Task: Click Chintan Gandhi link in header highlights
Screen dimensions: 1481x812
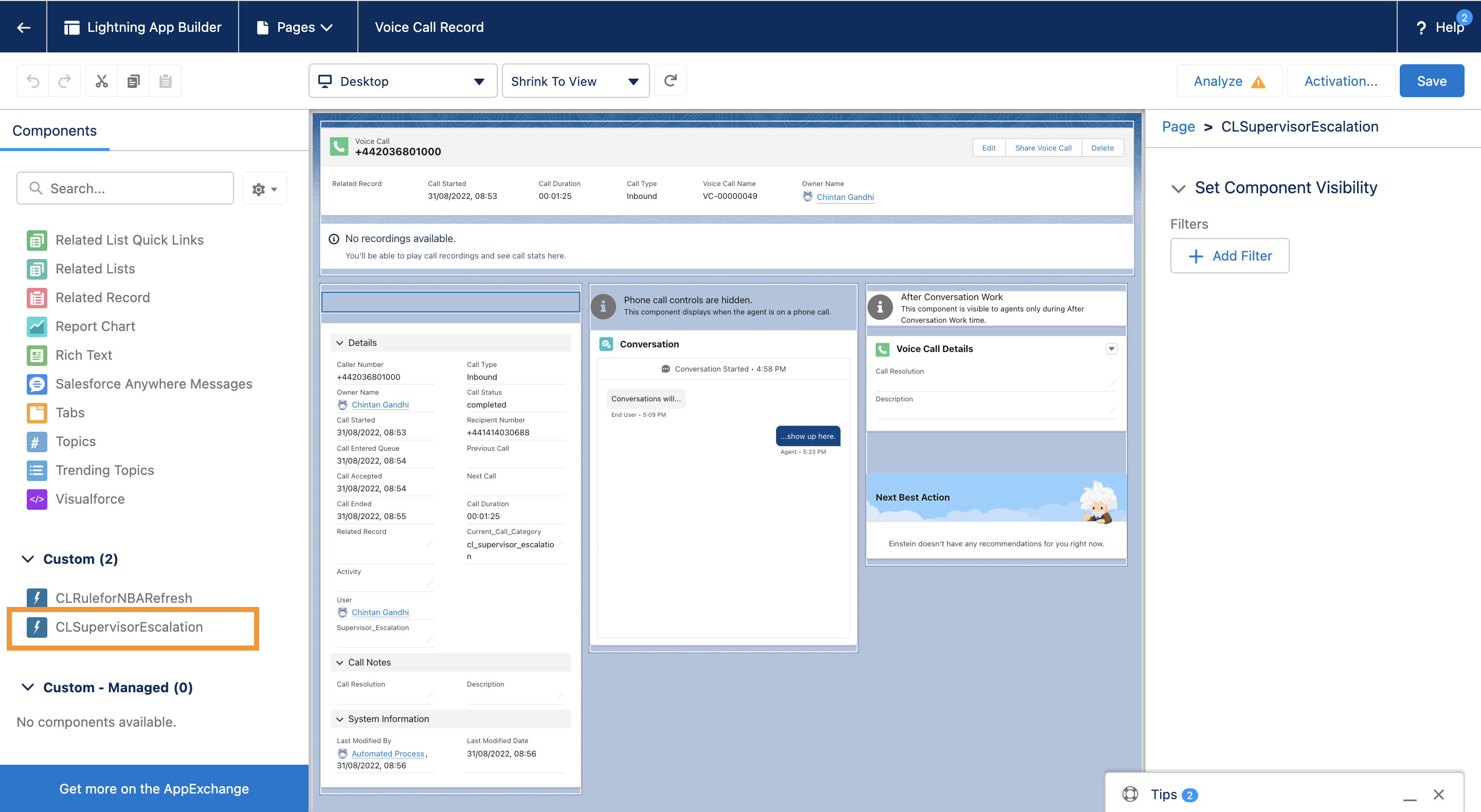Action: point(844,196)
